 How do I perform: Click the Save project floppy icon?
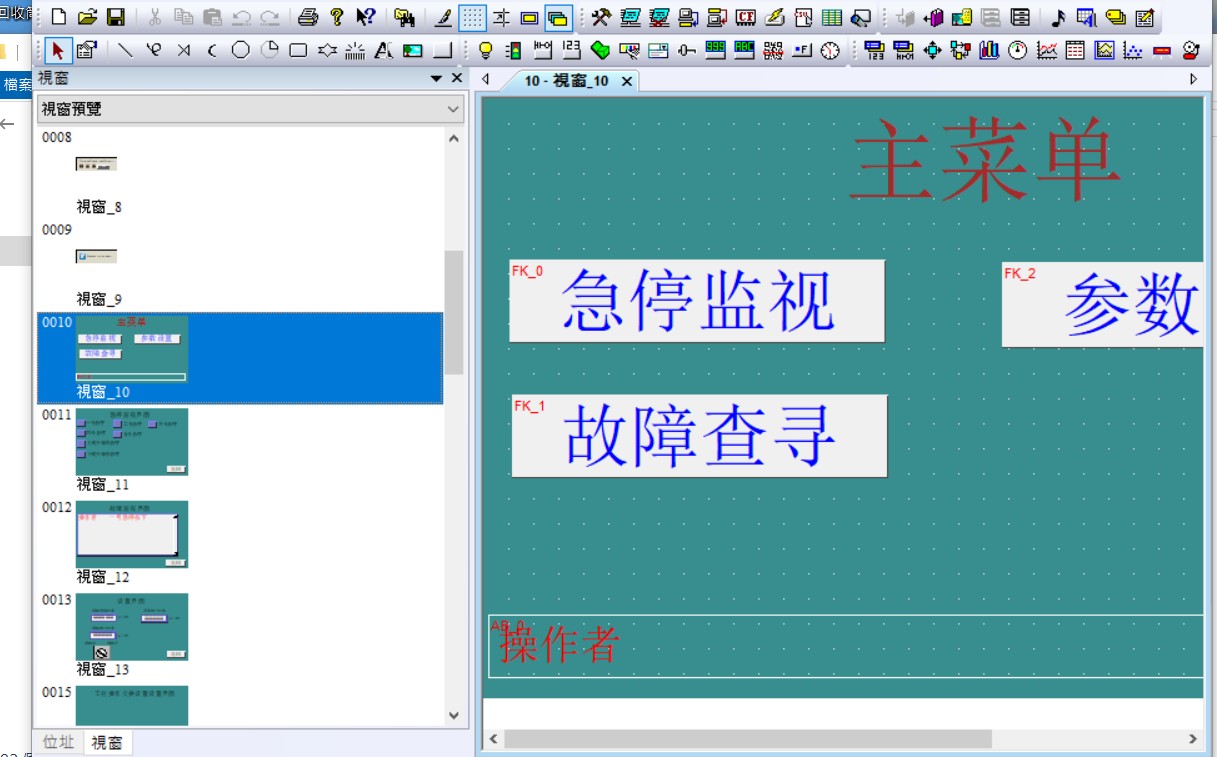pyautogui.click(x=116, y=17)
